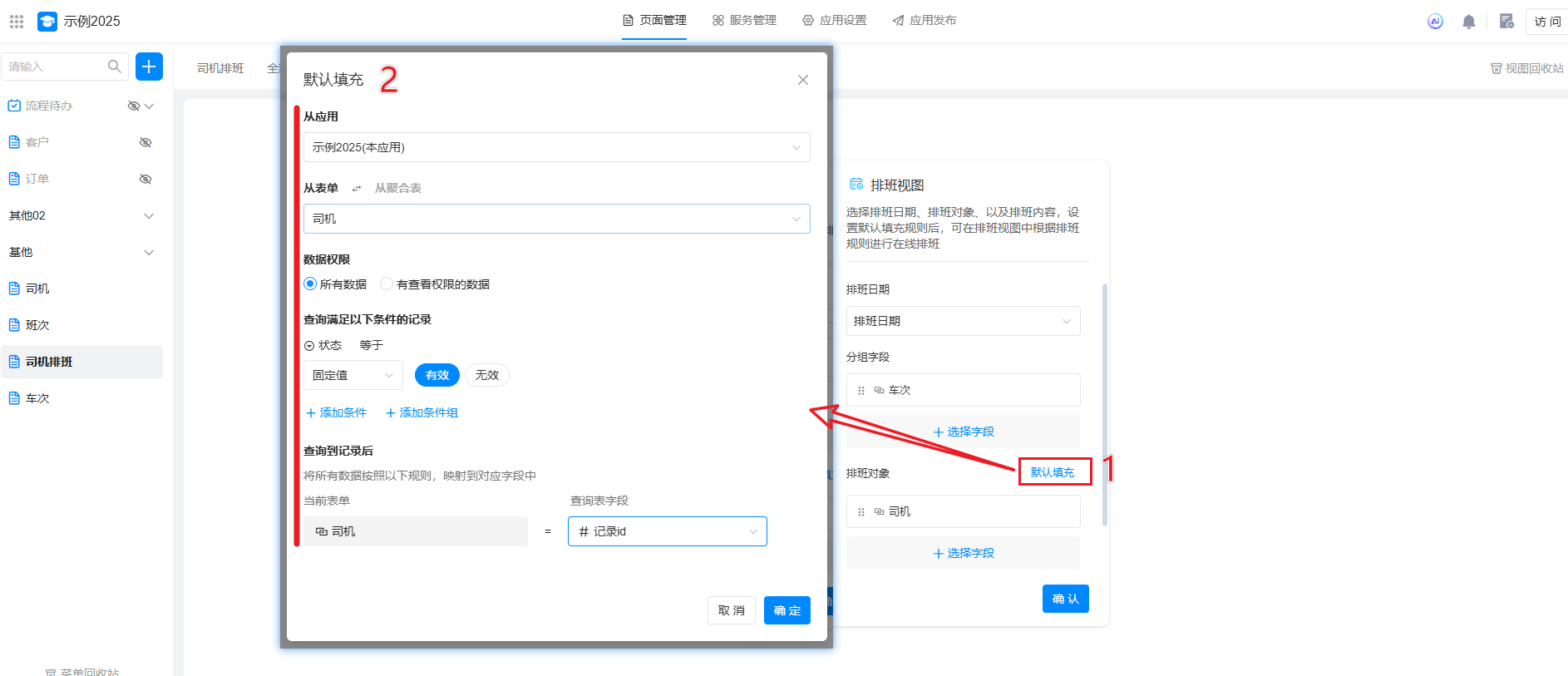Switch to 应用设置 tab
This screenshot has height=676, width=1568.
click(834, 20)
